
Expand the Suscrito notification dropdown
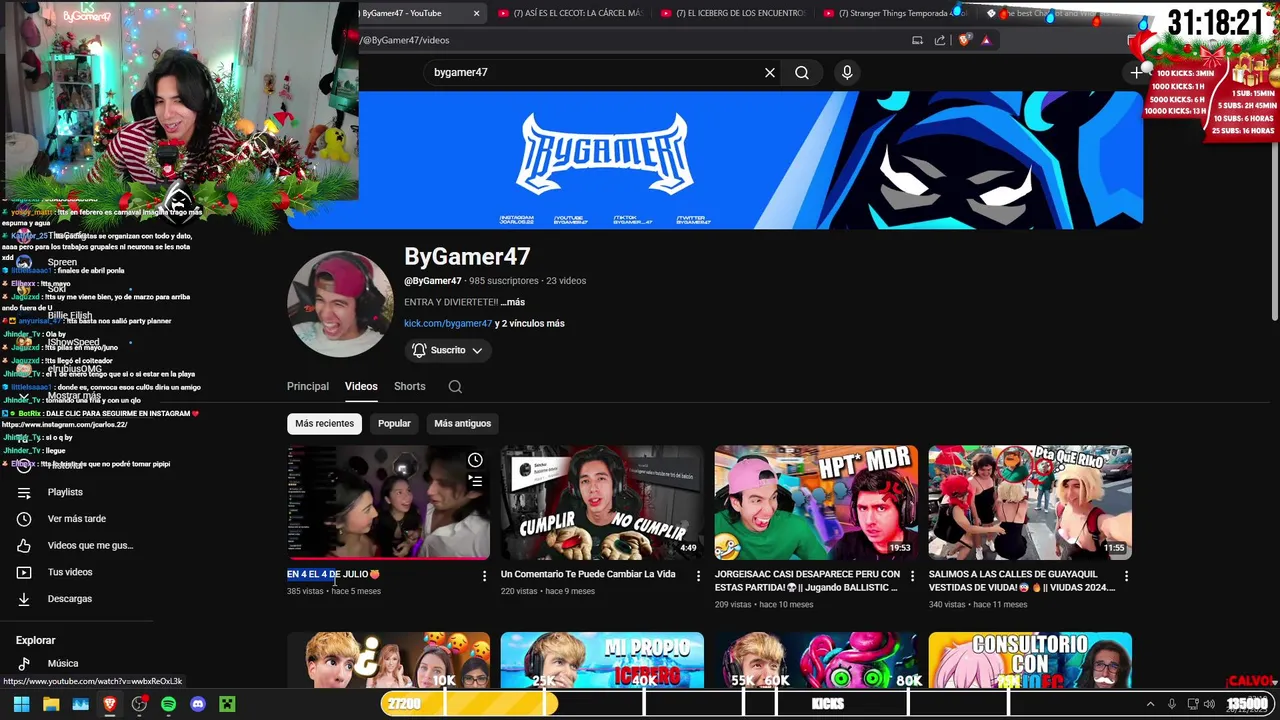pyautogui.click(x=448, y=350)
